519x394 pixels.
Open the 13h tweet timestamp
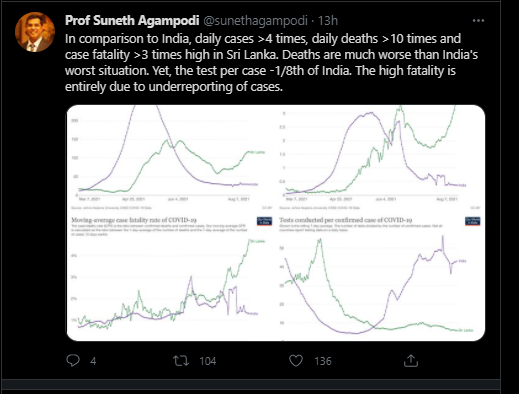(328, 21)
